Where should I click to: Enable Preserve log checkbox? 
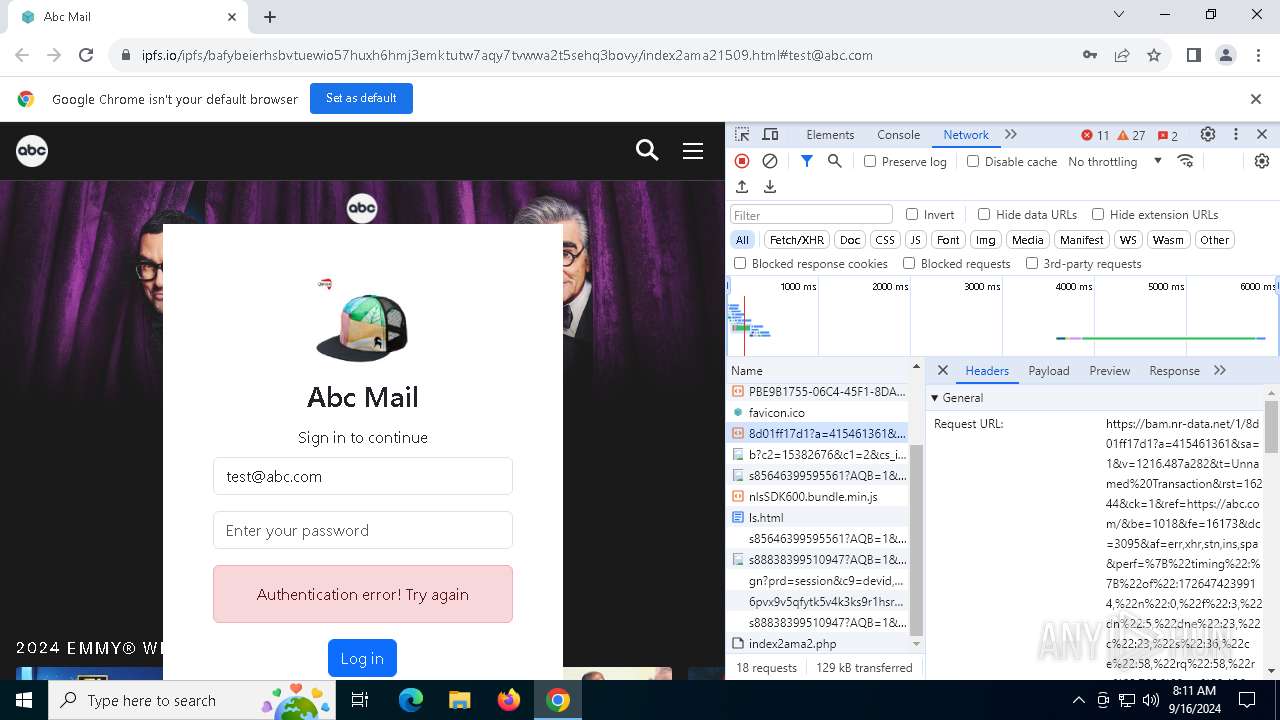pos(870,161)
